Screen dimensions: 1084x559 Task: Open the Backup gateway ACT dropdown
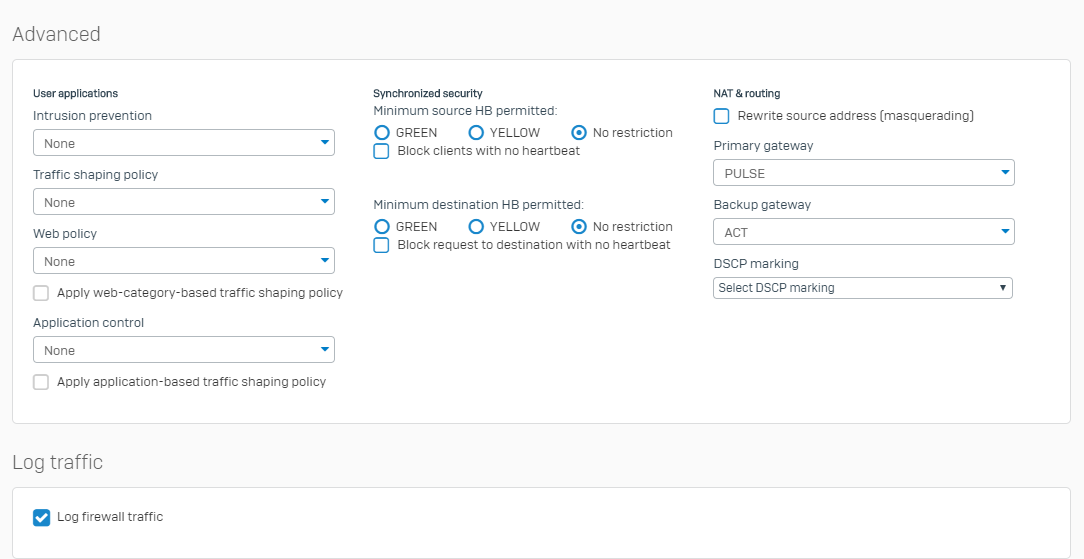[x=863, y=232]
